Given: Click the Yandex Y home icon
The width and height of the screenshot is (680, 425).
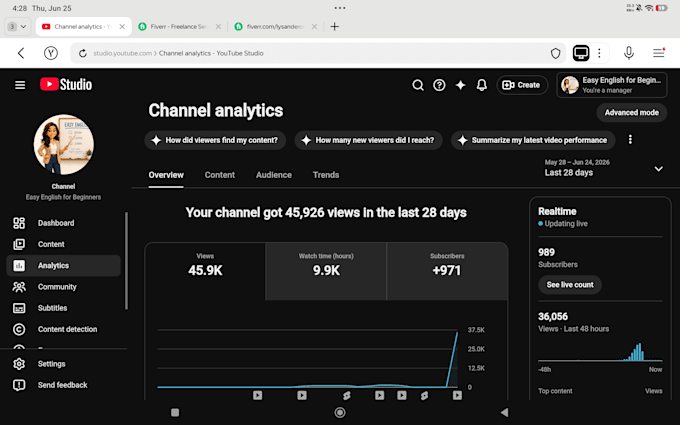Looking at the screenshot, I should tap(51, 53).
